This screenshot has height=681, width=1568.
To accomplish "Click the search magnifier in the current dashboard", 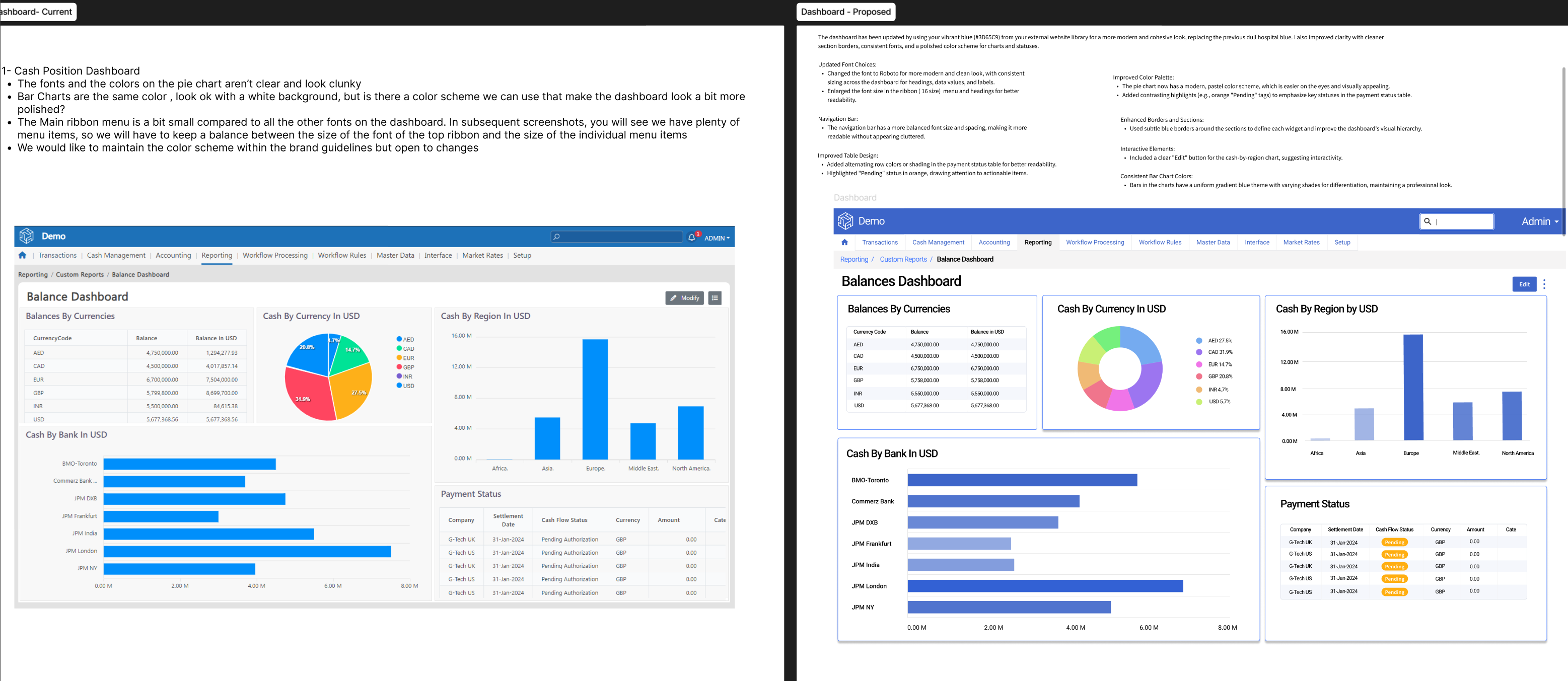I will coord(556,237).
